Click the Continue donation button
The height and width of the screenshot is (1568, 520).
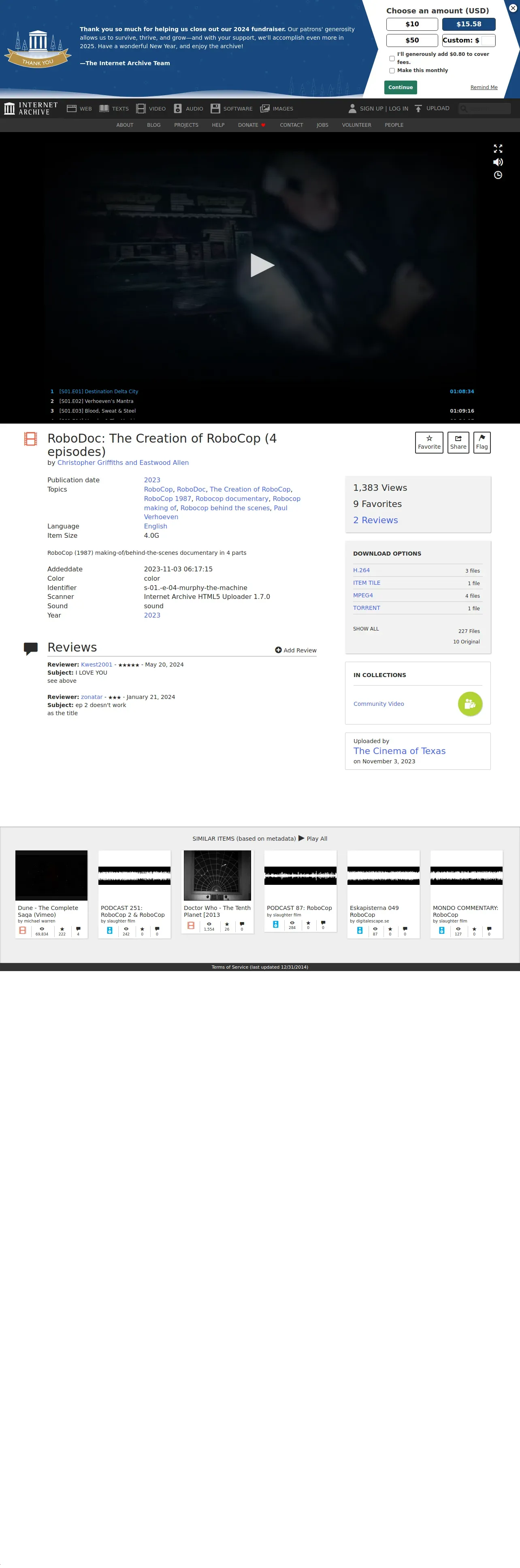click(401, 87)
